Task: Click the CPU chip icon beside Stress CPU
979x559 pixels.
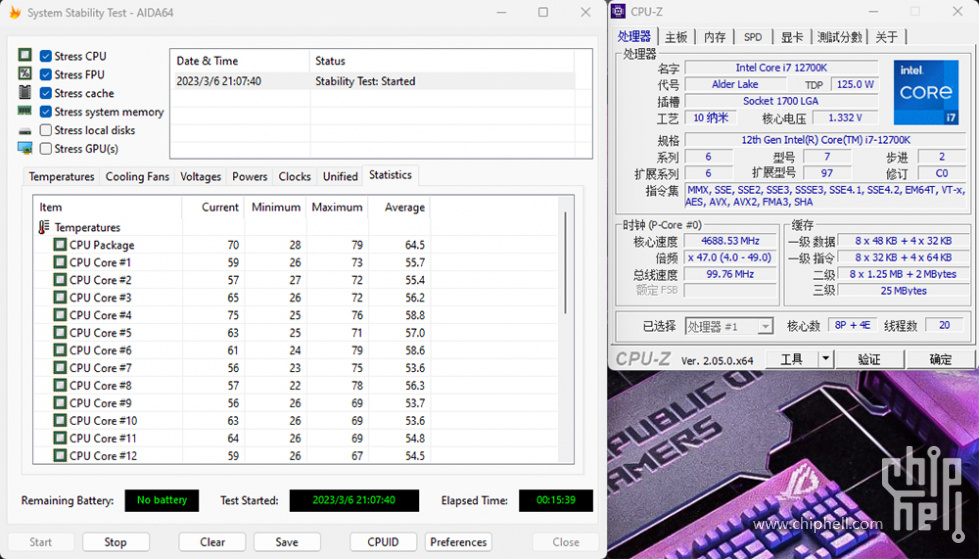Action: [25, 56]
